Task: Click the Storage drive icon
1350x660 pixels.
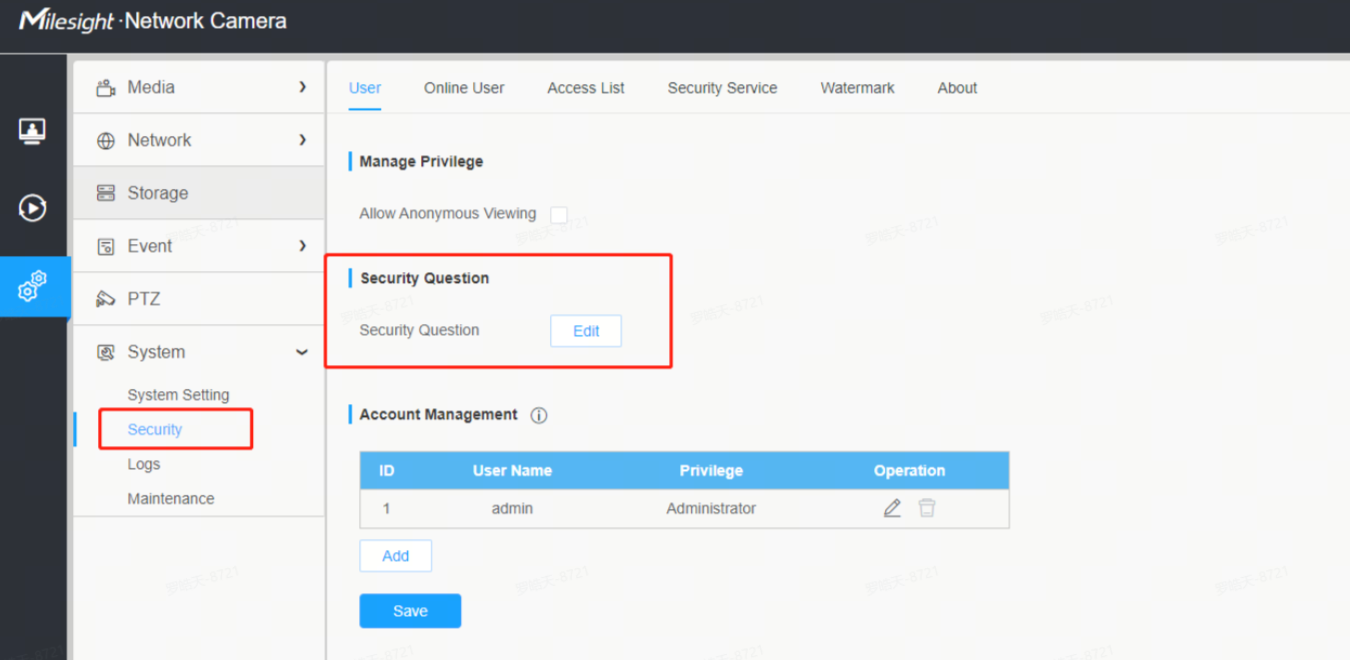Action: pyautogui.click(x=106, y=193)
